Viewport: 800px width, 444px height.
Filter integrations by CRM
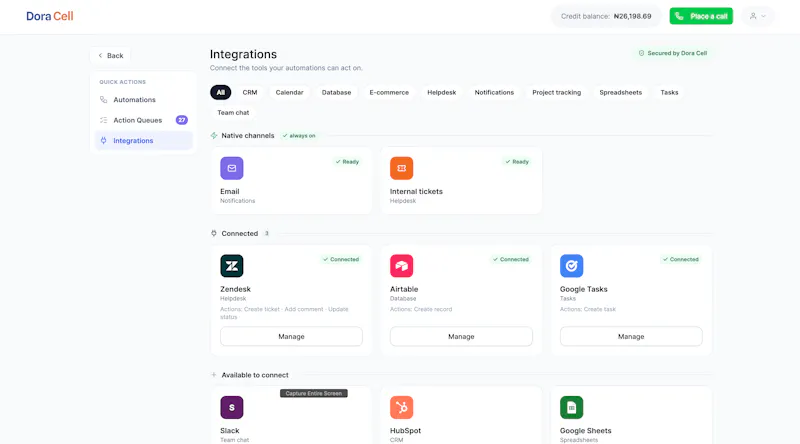[x=250, y=92]
